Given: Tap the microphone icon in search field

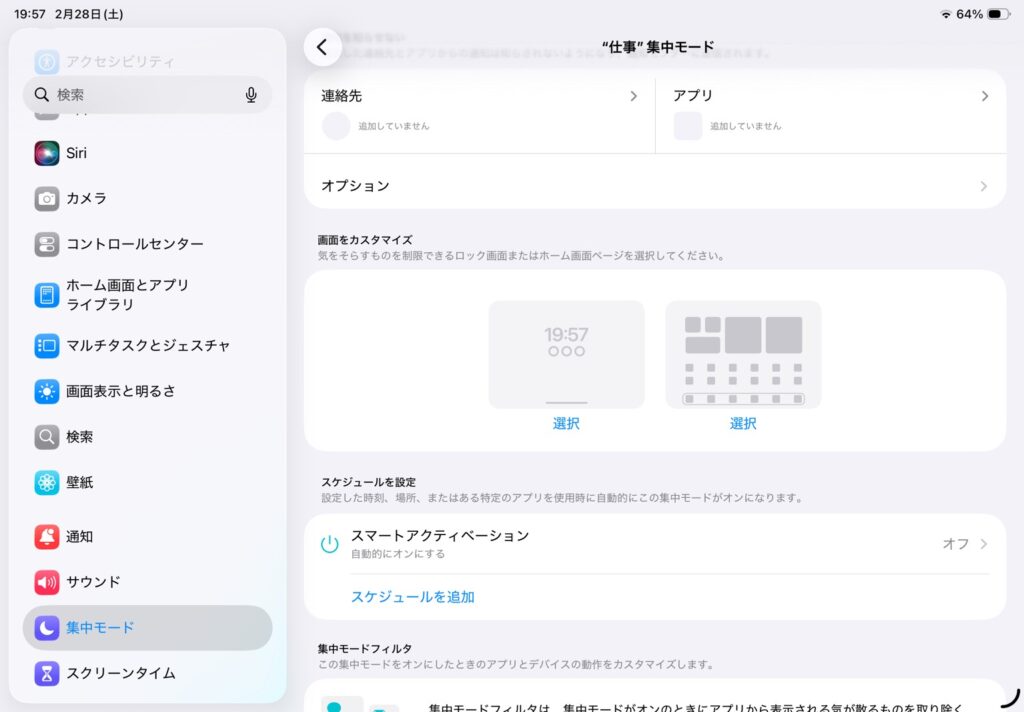Looking at the screenshot, I should click(x=251, y=95).
